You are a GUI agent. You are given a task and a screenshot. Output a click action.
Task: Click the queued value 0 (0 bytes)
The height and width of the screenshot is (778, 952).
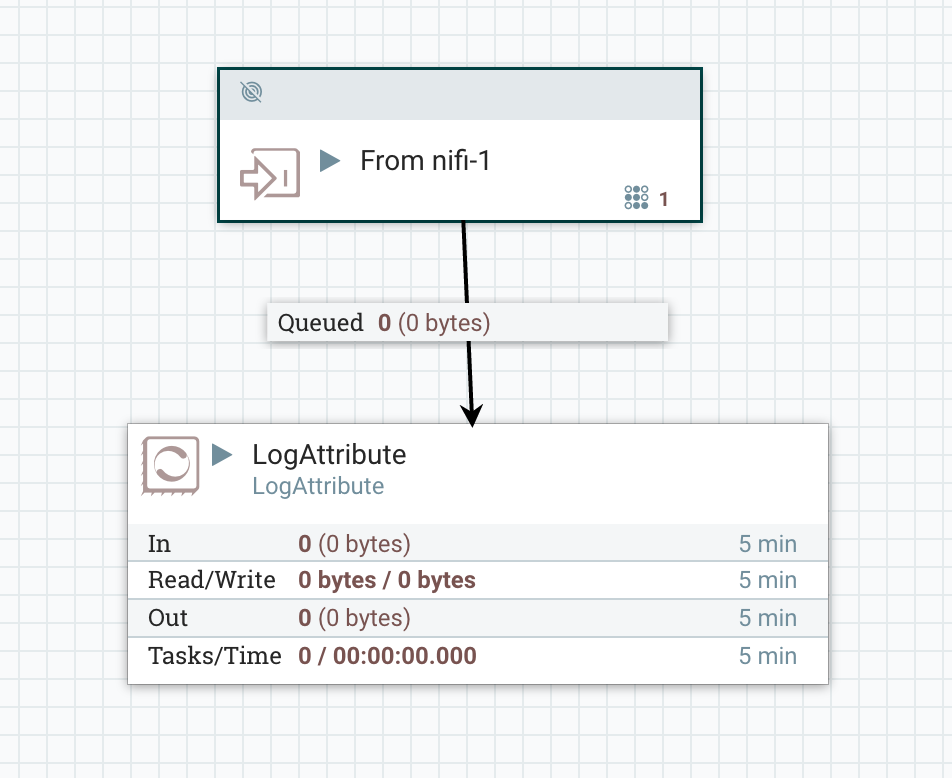[x=434, y=323]
